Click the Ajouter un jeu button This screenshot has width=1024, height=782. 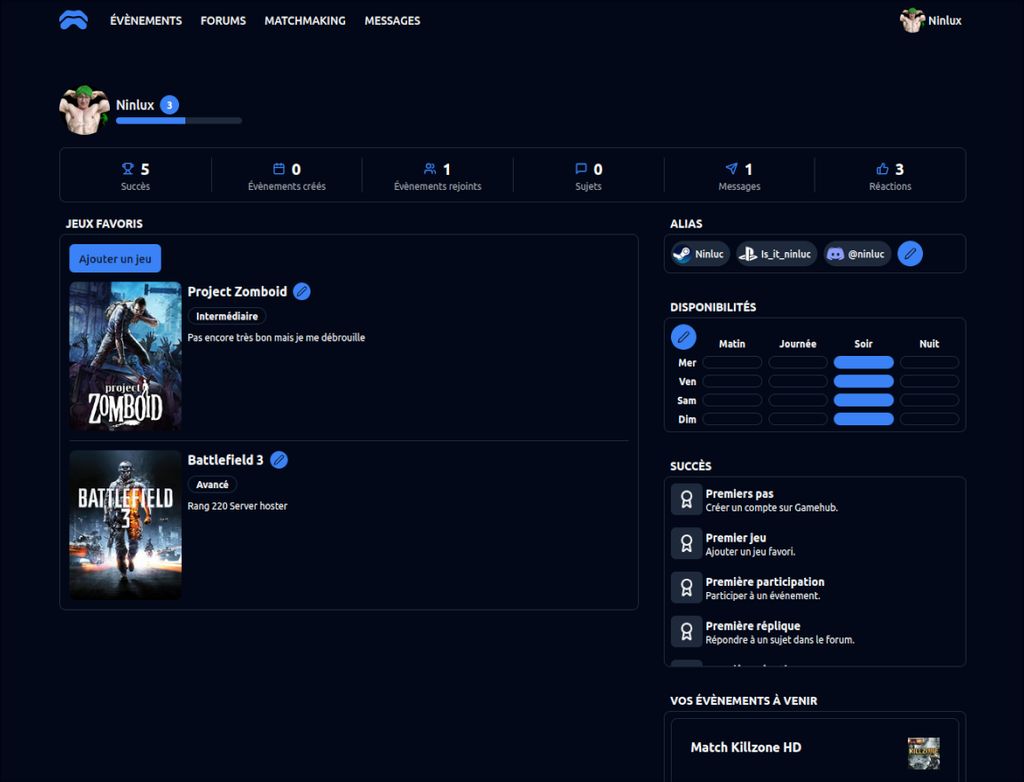tap(115, 259)
